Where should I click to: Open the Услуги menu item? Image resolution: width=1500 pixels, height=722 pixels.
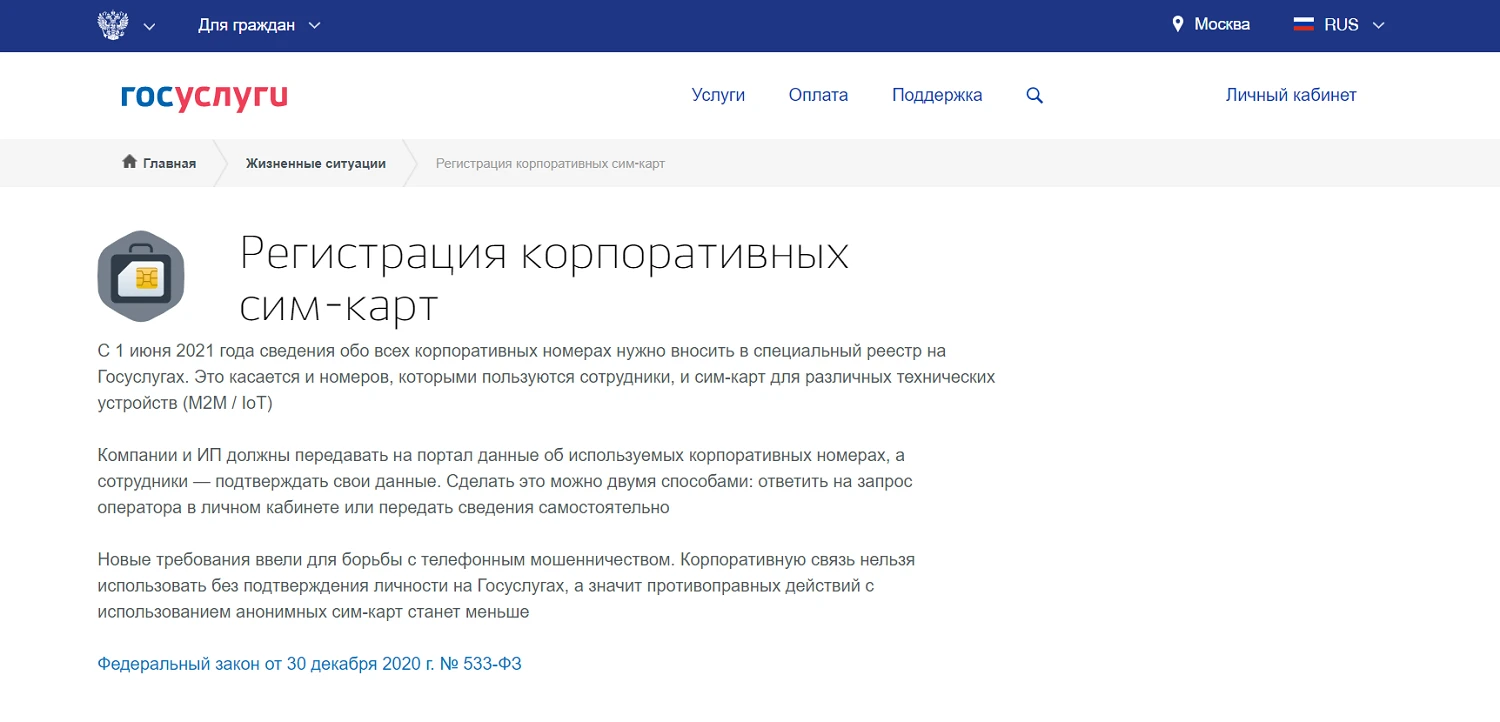pos(718,95)
